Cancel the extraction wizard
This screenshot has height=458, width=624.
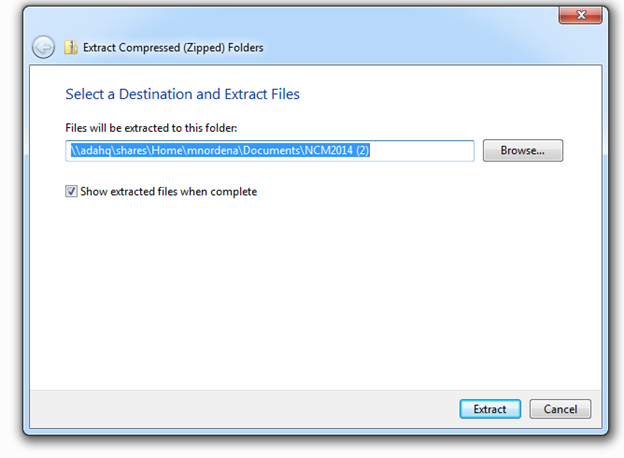pos(560,409)
